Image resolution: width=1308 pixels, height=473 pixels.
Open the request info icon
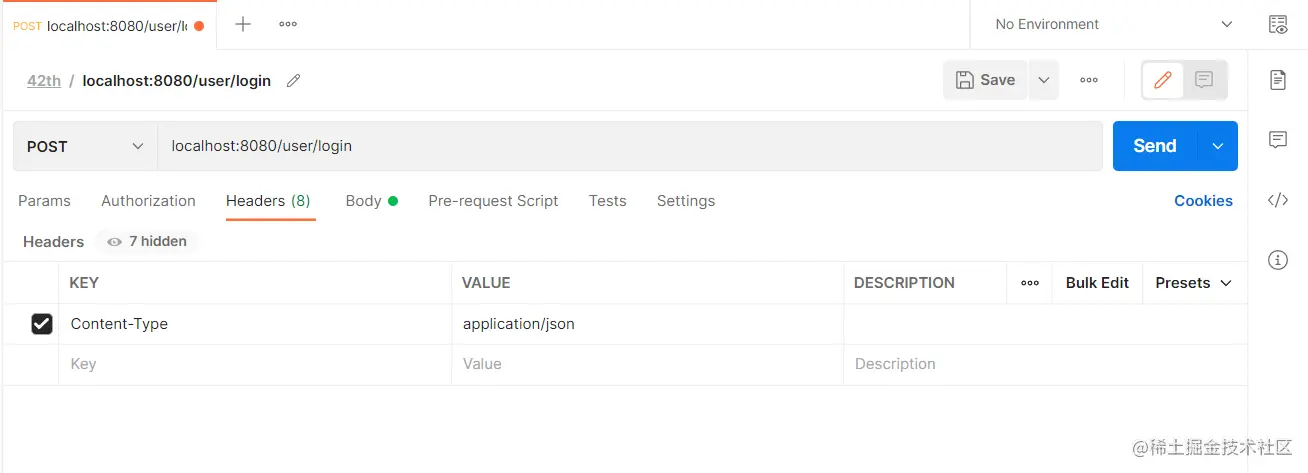(1278, 260)
